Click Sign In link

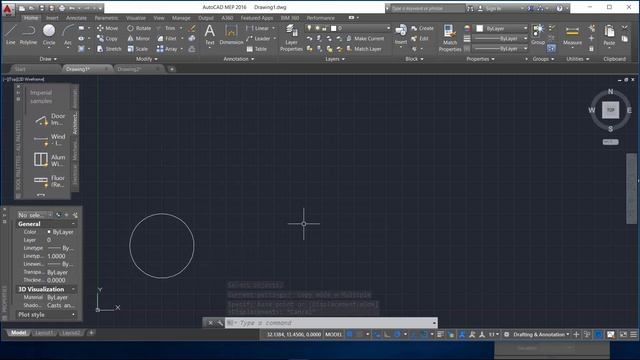point(493,8)
